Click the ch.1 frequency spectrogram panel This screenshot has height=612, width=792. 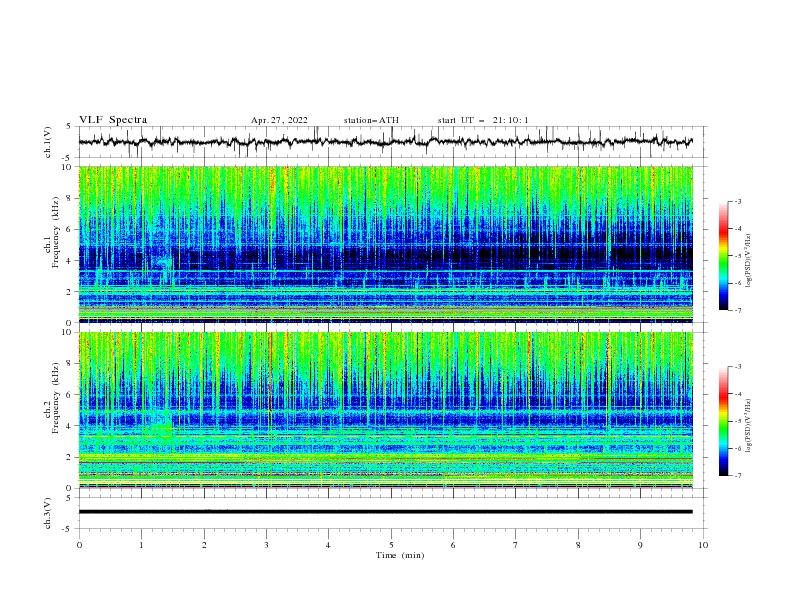coord(385,244)
